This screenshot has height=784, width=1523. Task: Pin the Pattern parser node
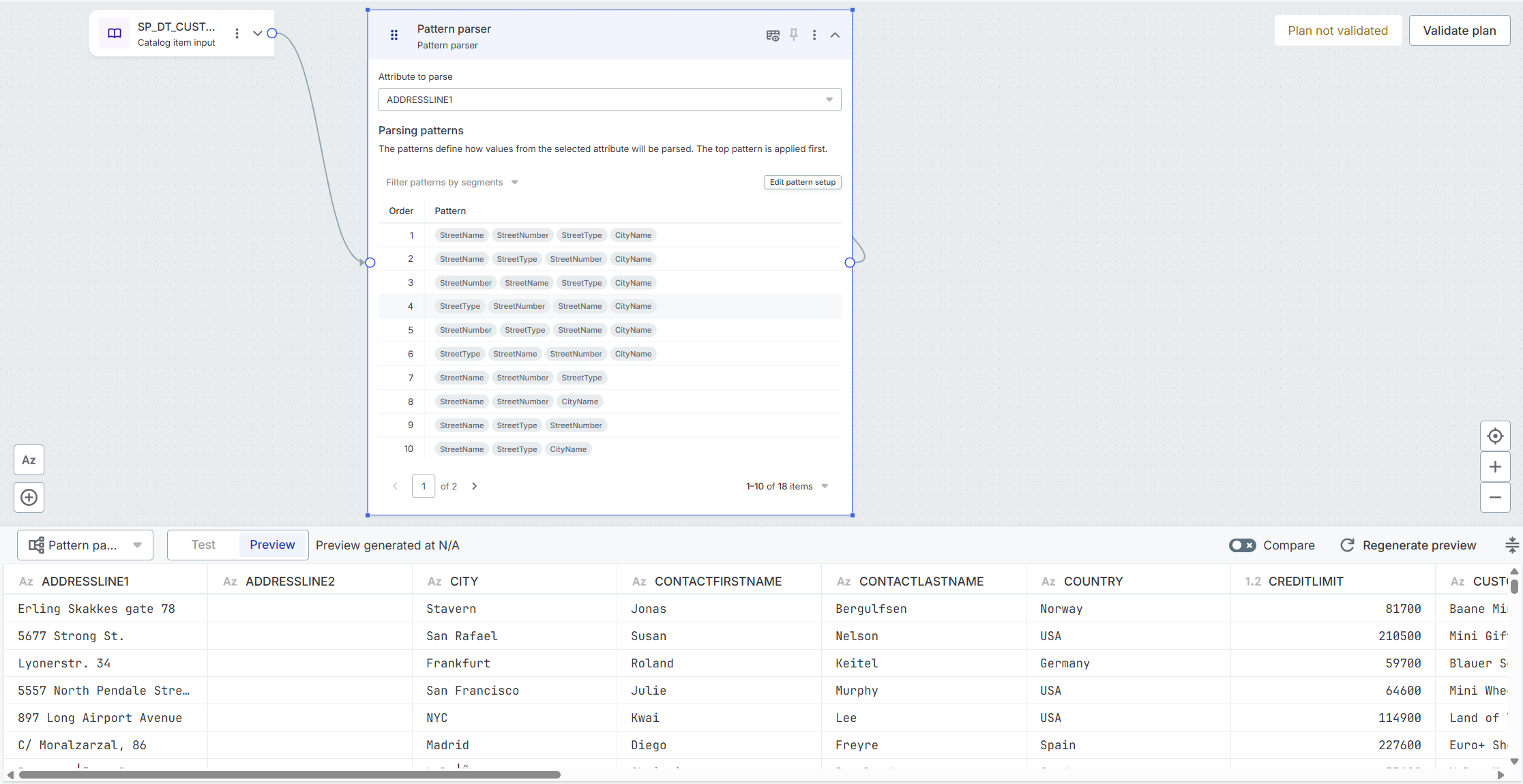(x=794, y=35)
